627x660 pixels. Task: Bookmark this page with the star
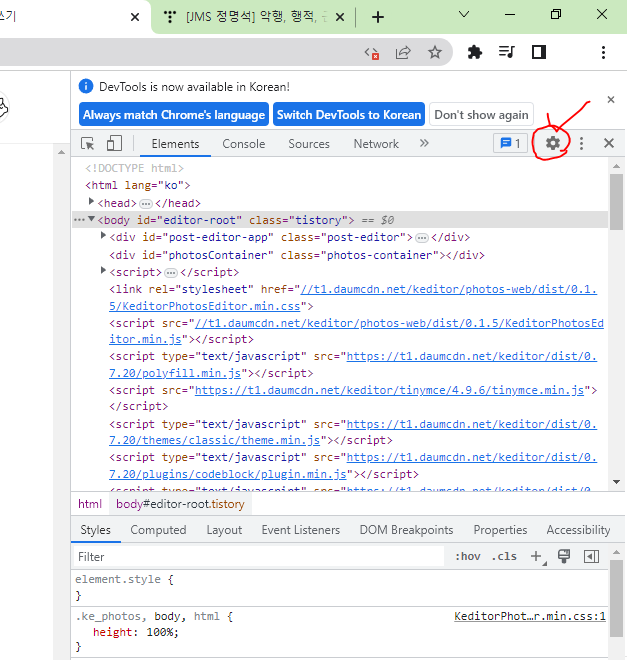[x=435, y=53]
